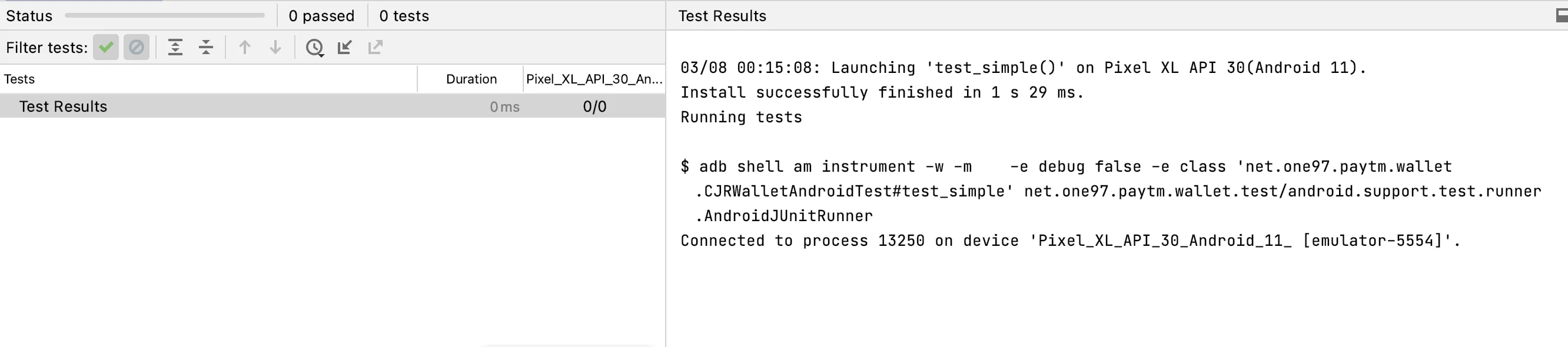Go to next failed test arrow
Screen dimensions: 1568x347
click(x=275, y=48)
